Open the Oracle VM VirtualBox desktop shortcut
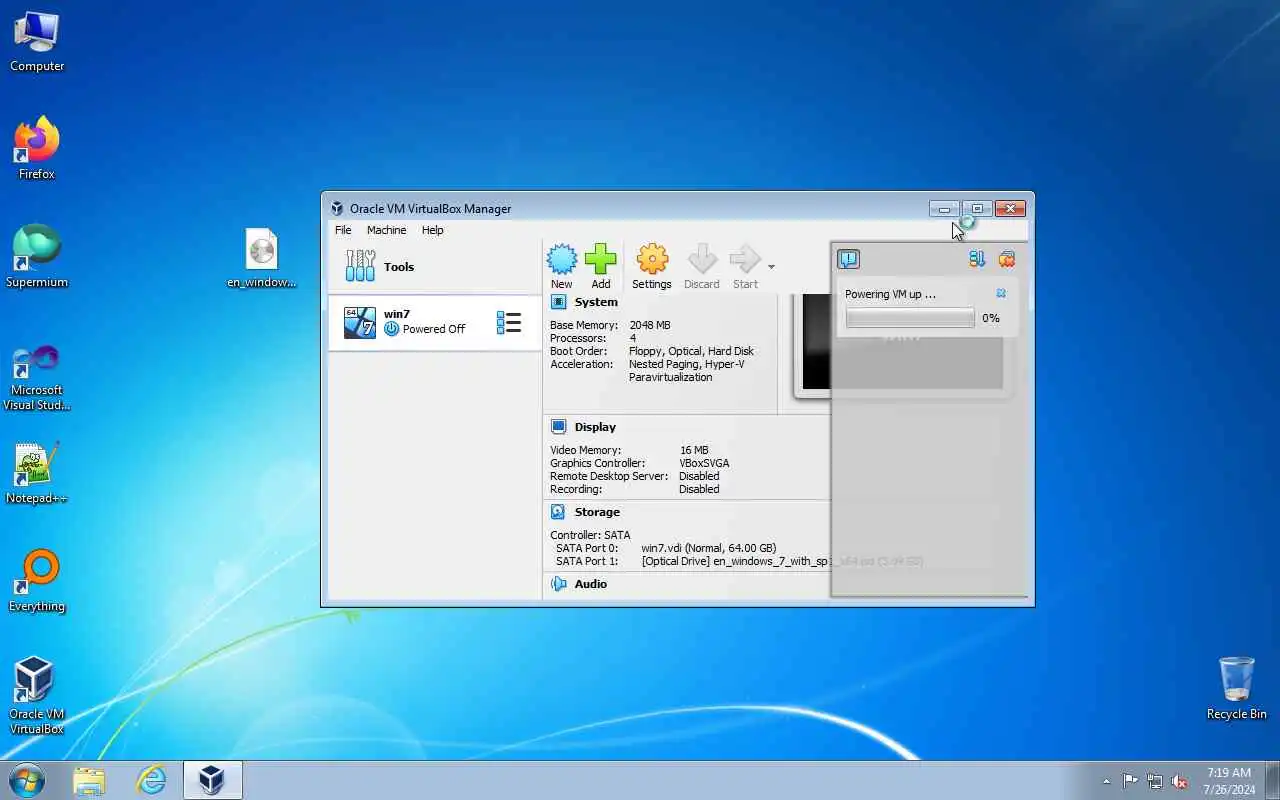 pyautogui.click(x=37, y=695)
